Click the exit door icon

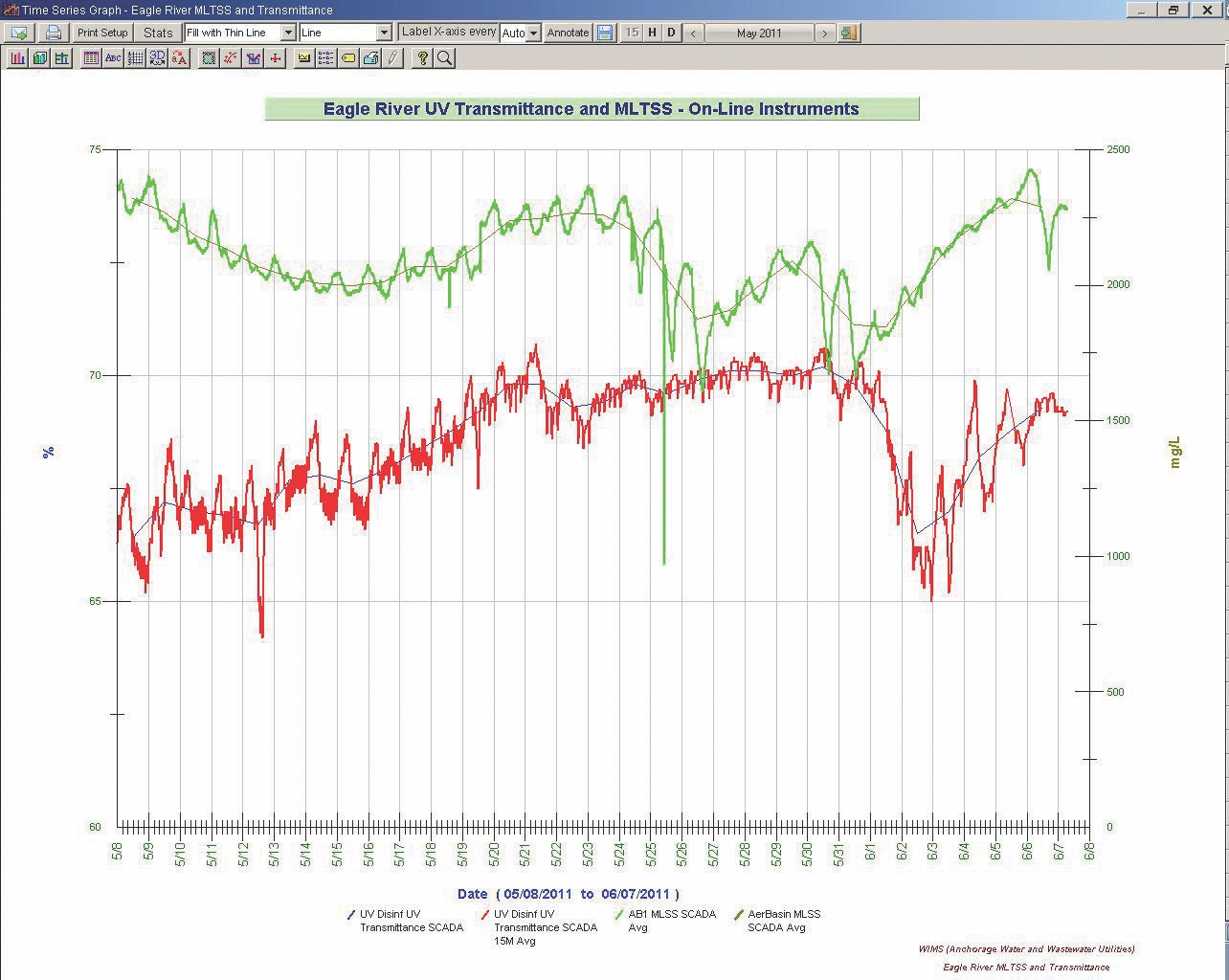(848, 33)
